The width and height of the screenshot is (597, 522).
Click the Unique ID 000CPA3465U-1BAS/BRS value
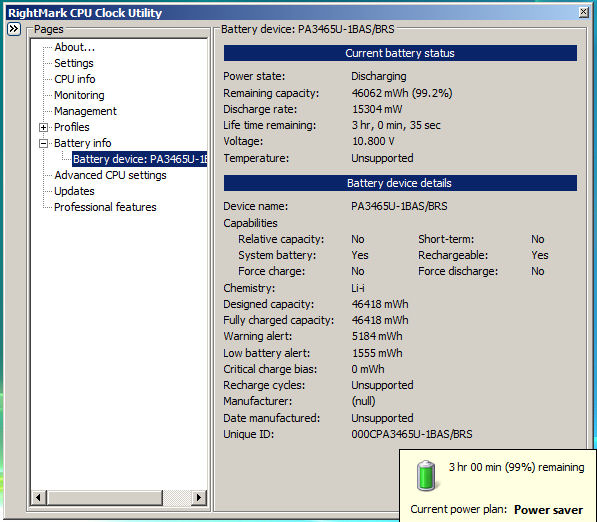click(x=412, y=434)
